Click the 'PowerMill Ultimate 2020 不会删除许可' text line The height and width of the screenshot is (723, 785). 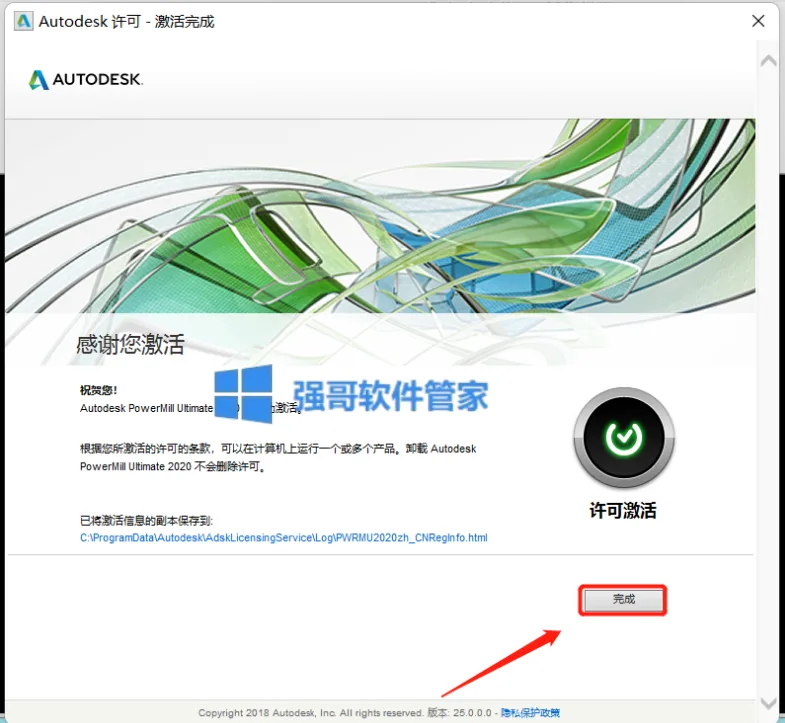[x=173, y=467]
